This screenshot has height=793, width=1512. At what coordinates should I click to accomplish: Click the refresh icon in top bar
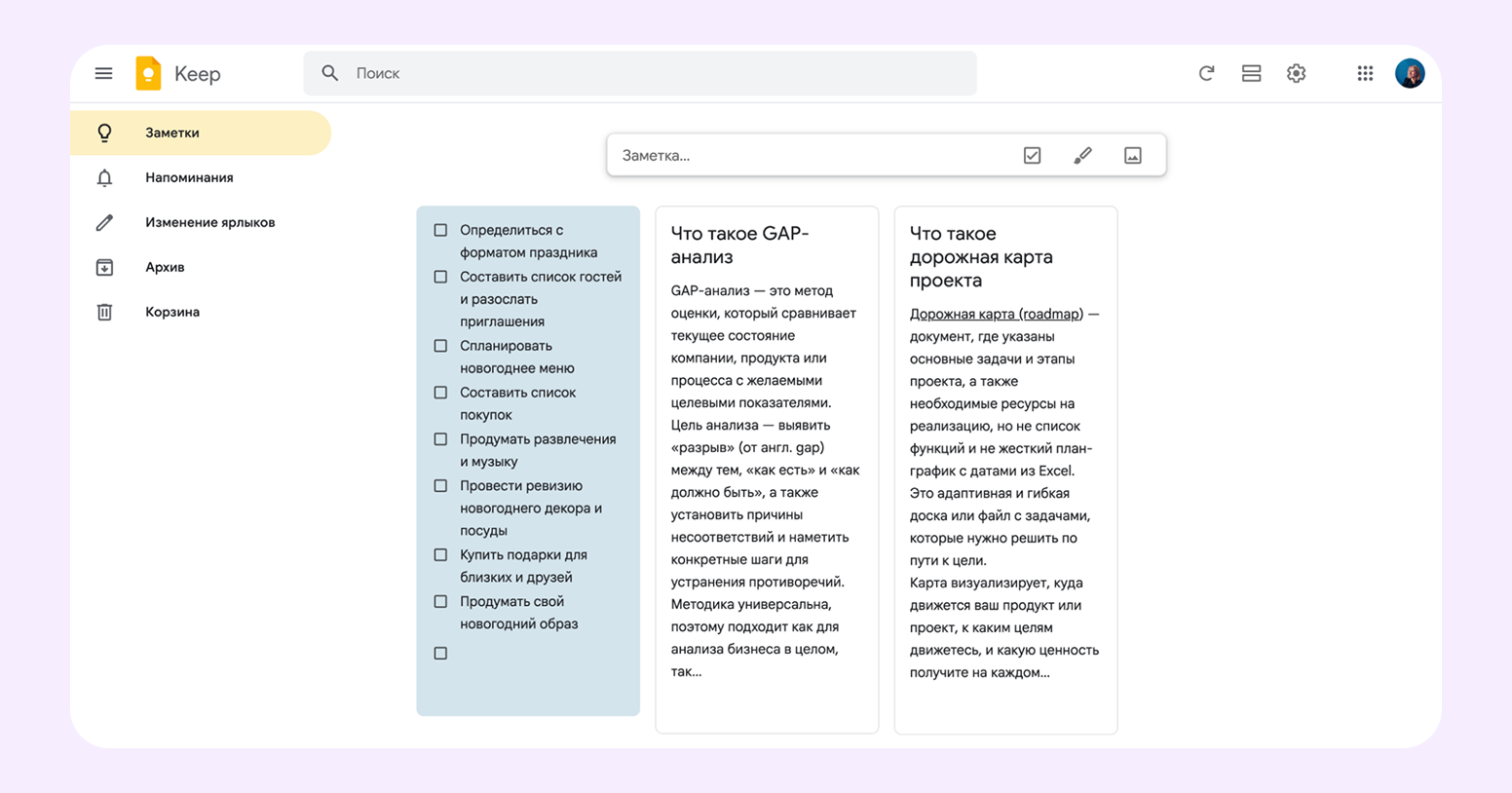pos(1206,73)
